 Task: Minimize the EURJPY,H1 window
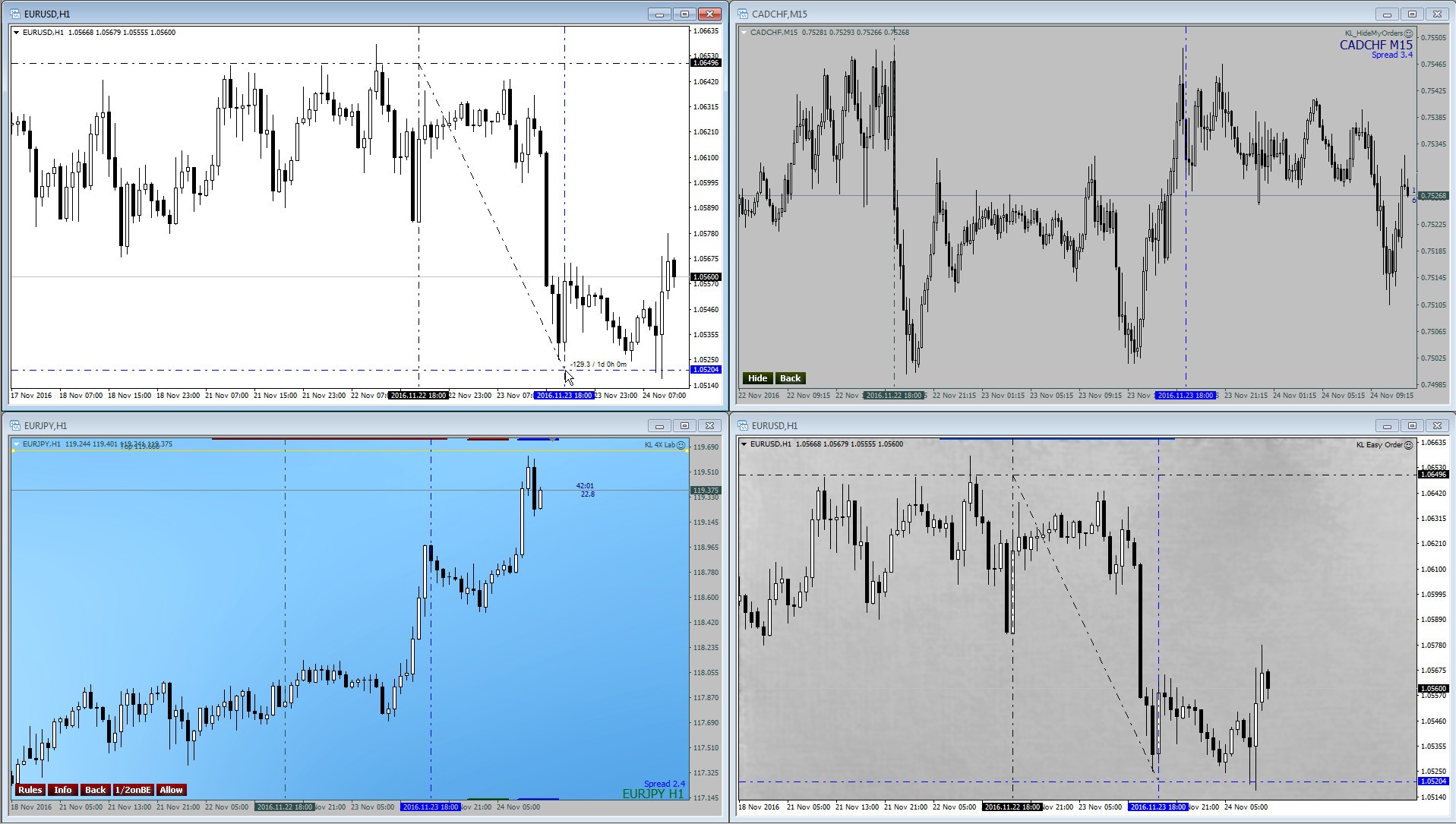click(659, 426)
